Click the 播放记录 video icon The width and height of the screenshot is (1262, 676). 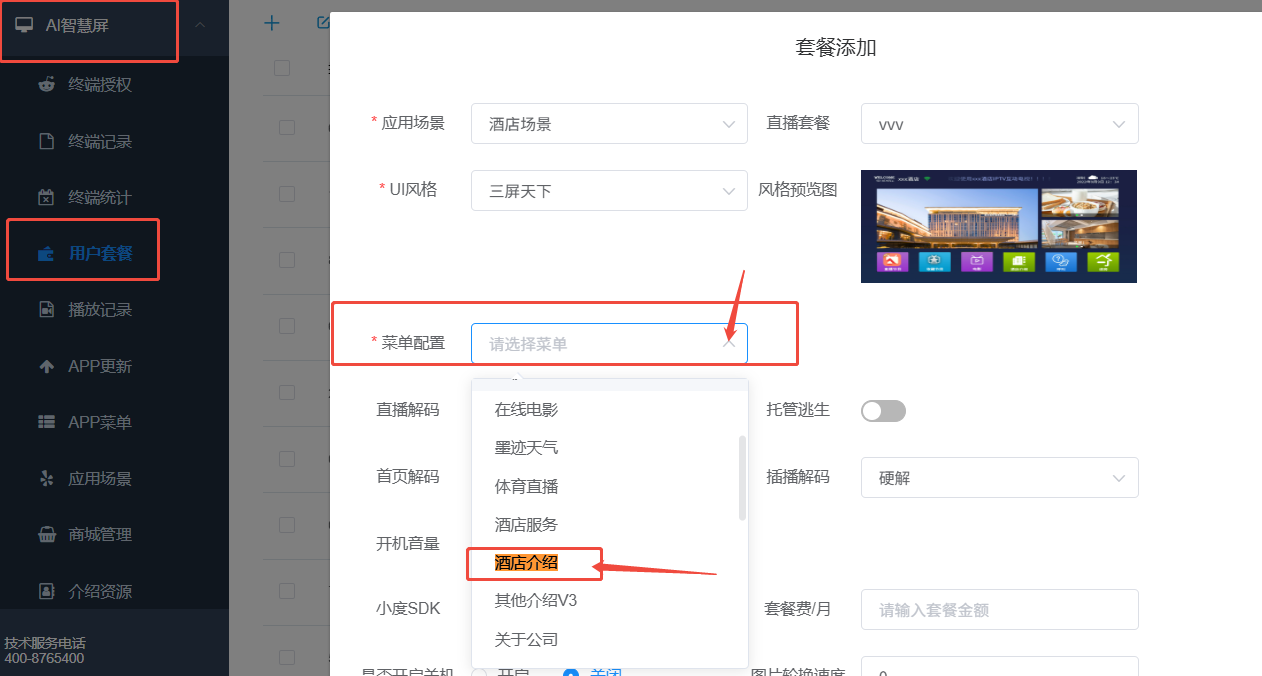[x=46, y=309]
